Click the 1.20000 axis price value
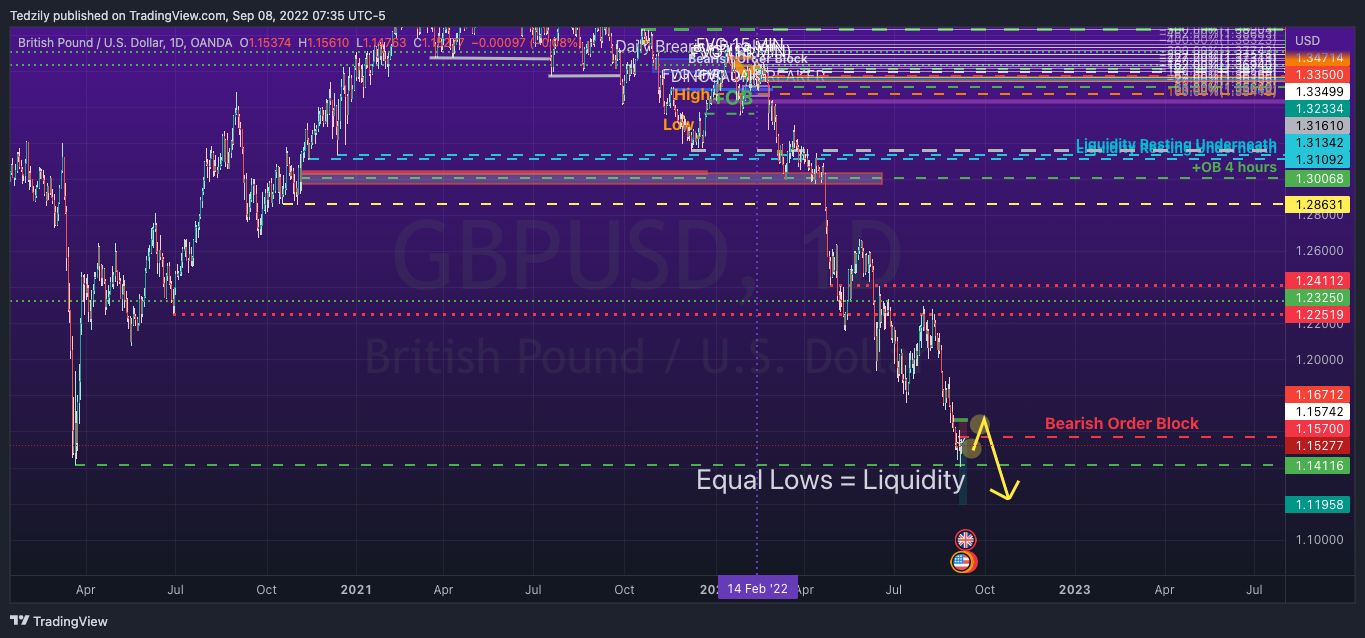This screenshot has height=638, width=1365. pyautogui.click(x=1317, y=359)
